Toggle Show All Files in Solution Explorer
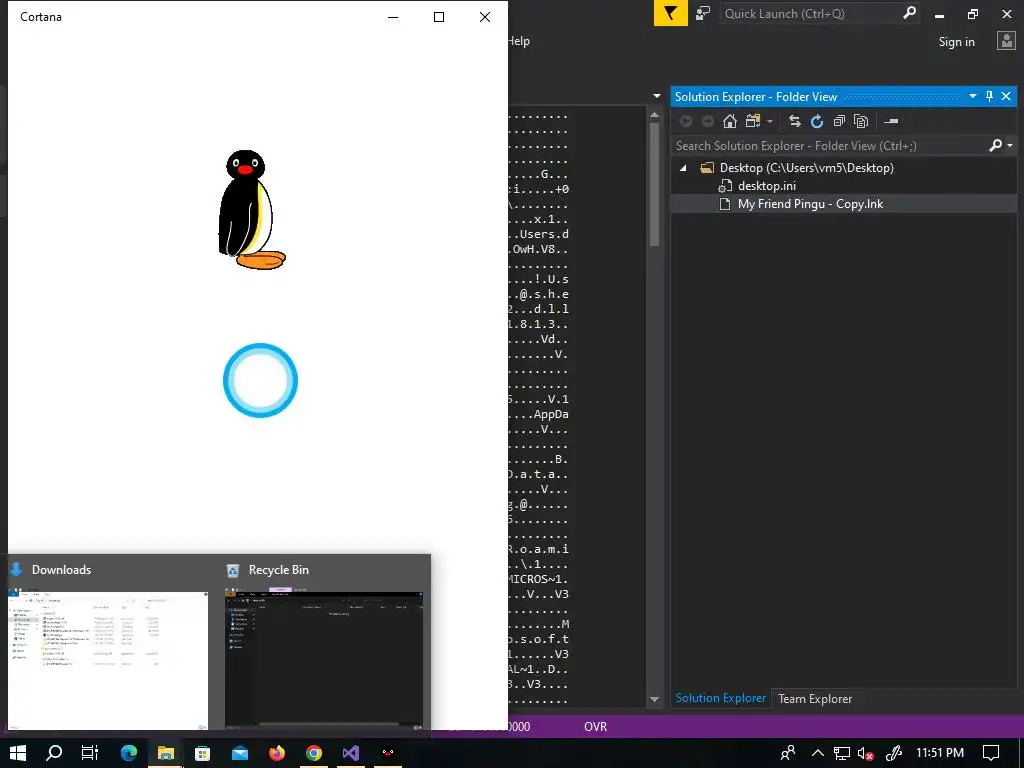Screen dimensions: 1024x768 [861, 121]
